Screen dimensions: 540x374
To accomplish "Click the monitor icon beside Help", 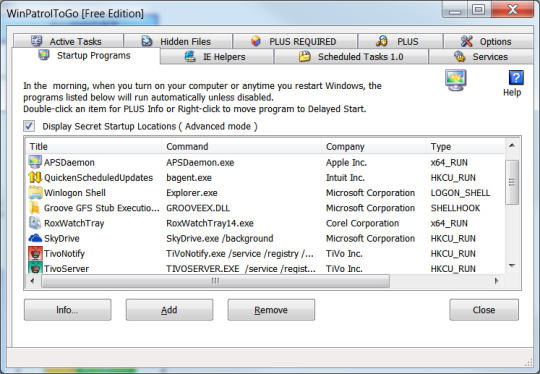I will pos(456,80).
